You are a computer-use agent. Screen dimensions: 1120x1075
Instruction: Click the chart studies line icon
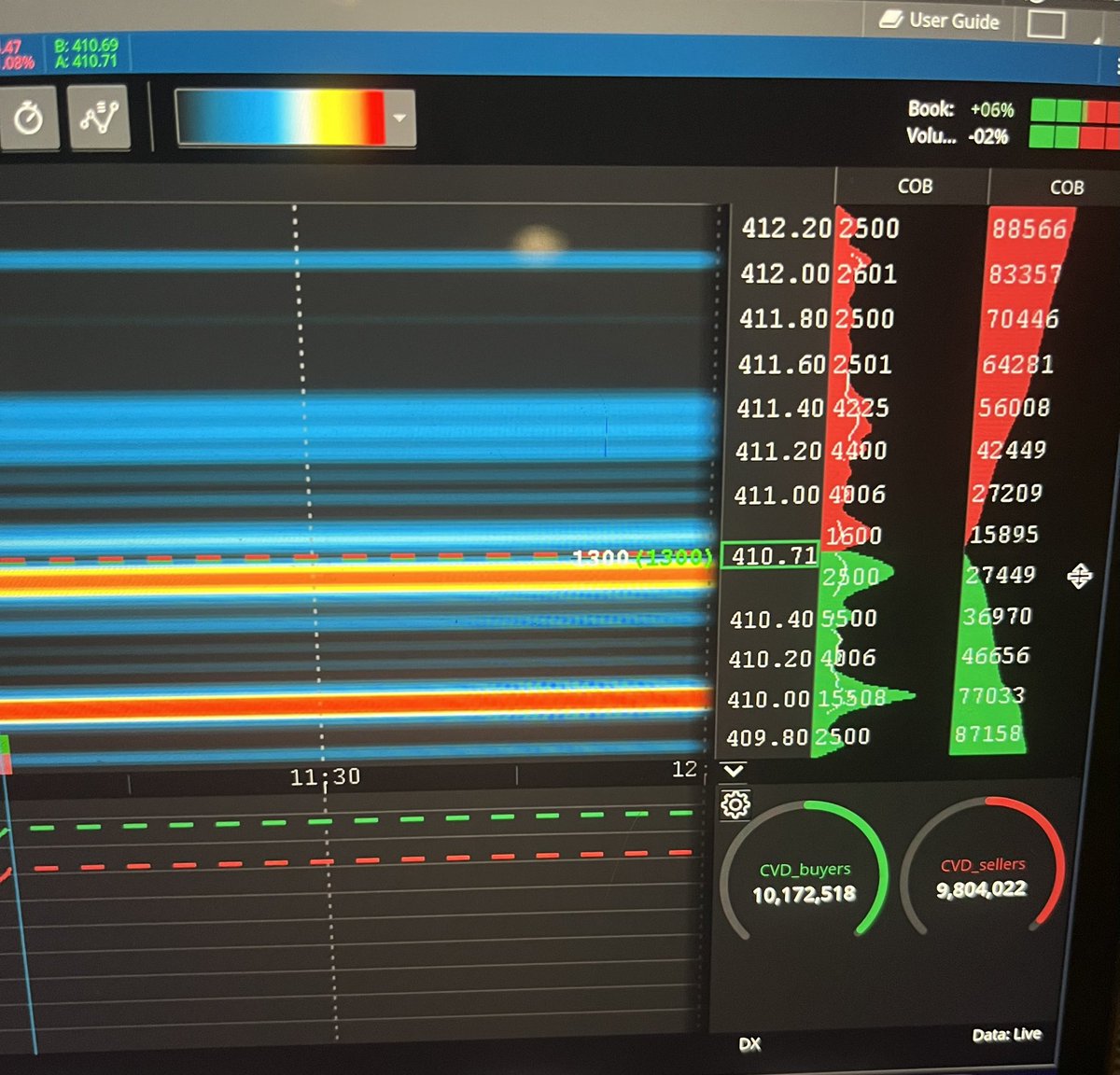[x=99, y=118]
